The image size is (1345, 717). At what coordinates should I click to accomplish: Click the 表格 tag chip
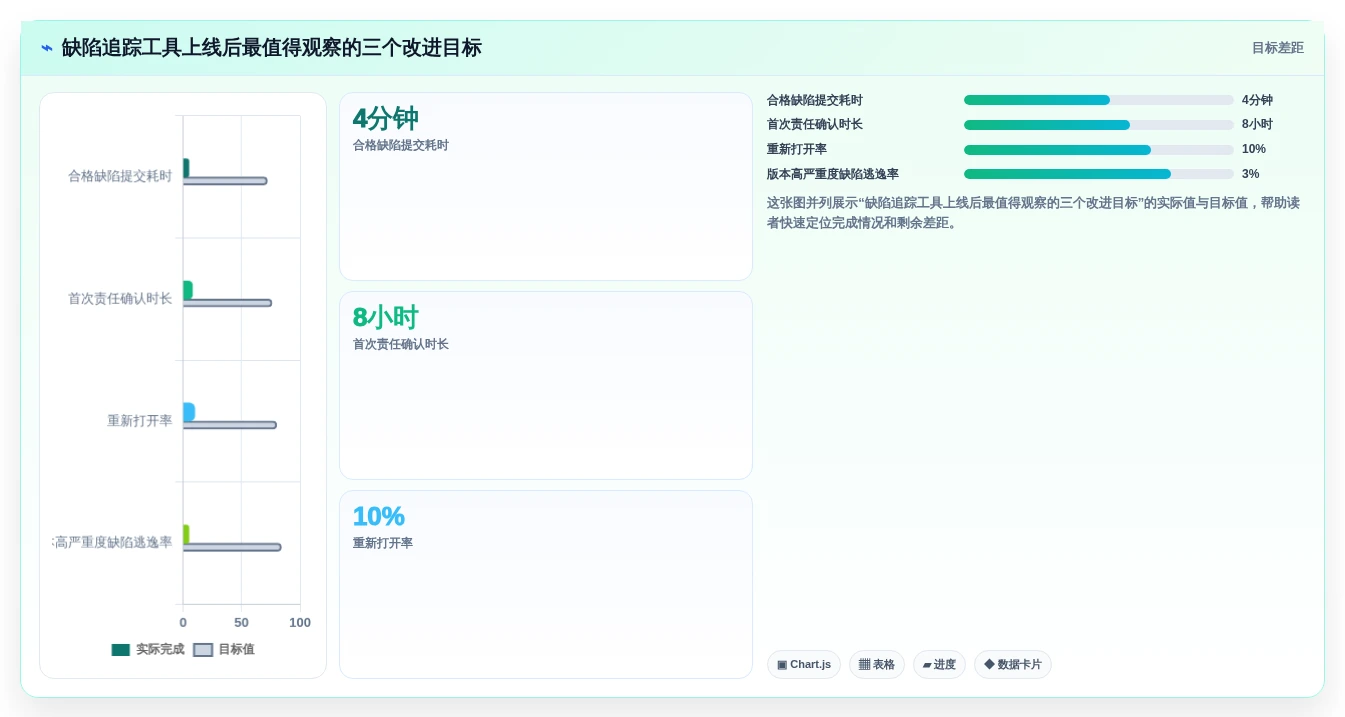(877, 665)
